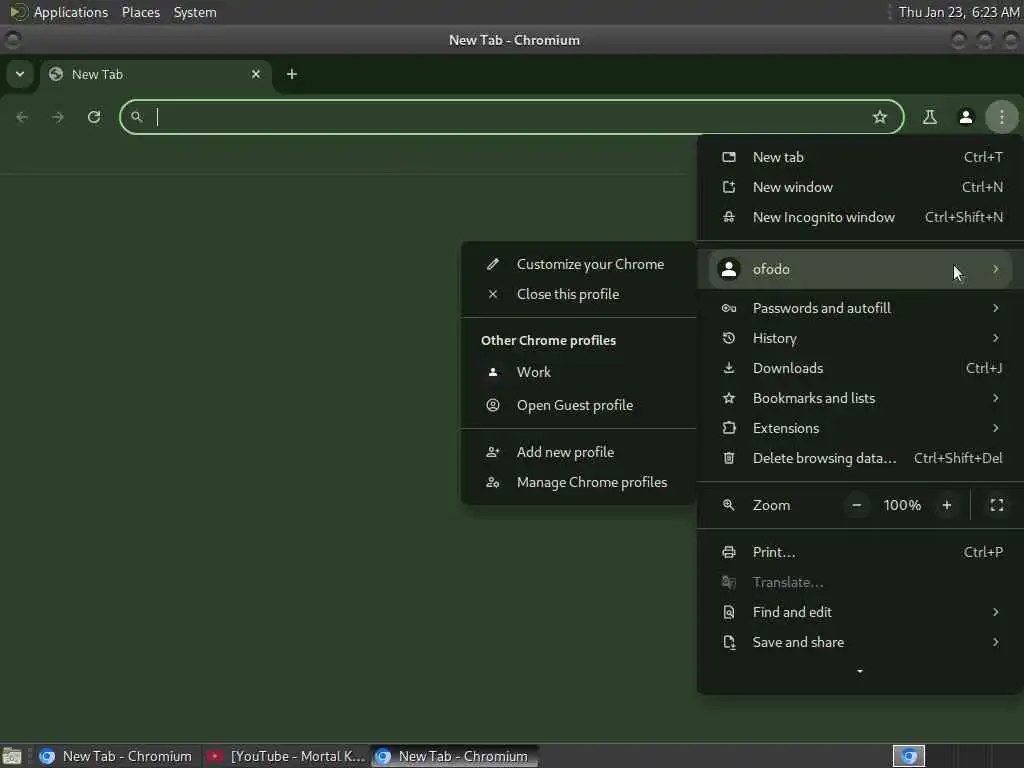Click the forward navigation arrow
The image size is (1024, 768).
(58, 117)
